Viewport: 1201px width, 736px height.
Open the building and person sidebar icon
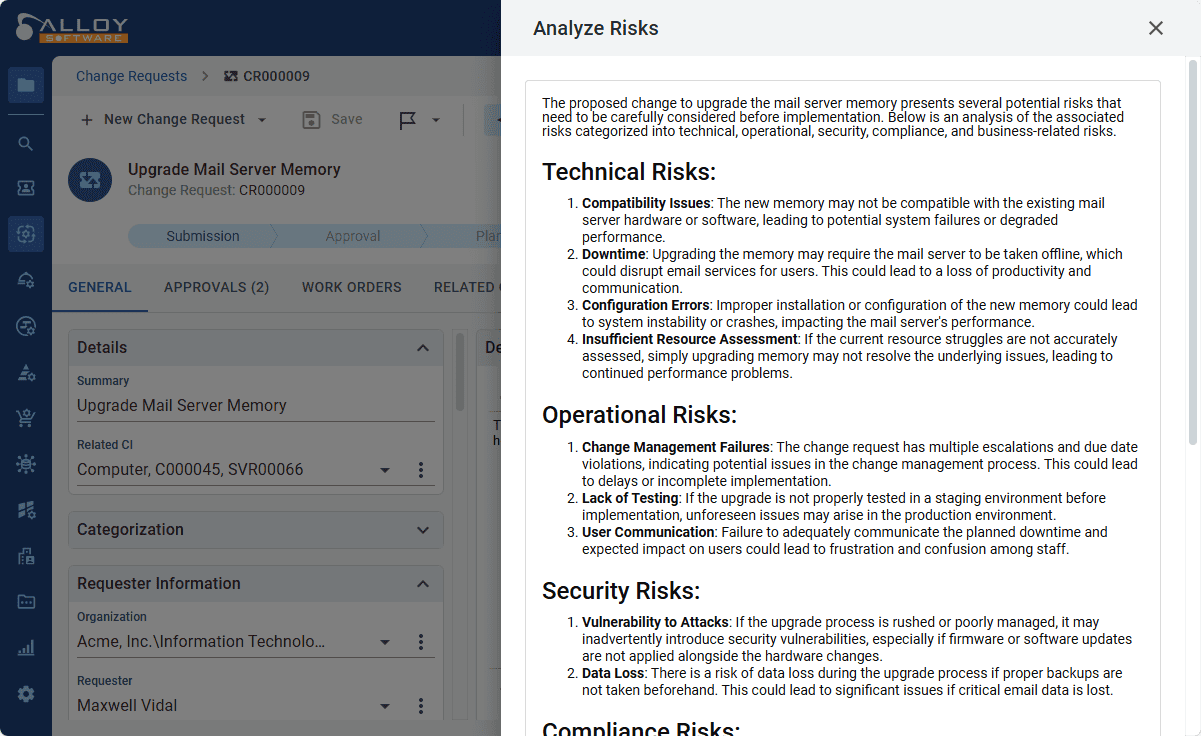26,556
